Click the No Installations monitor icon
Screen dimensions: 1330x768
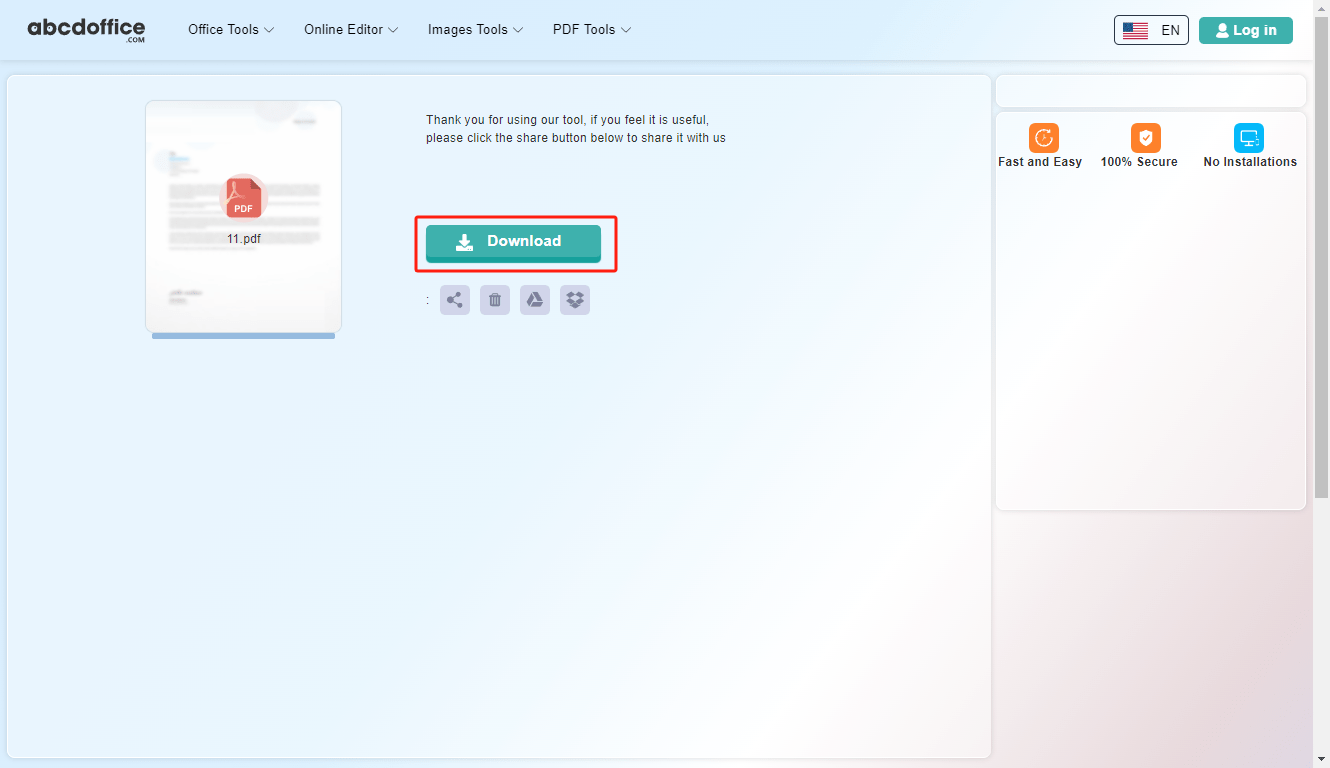click(x=1249, y=138)
